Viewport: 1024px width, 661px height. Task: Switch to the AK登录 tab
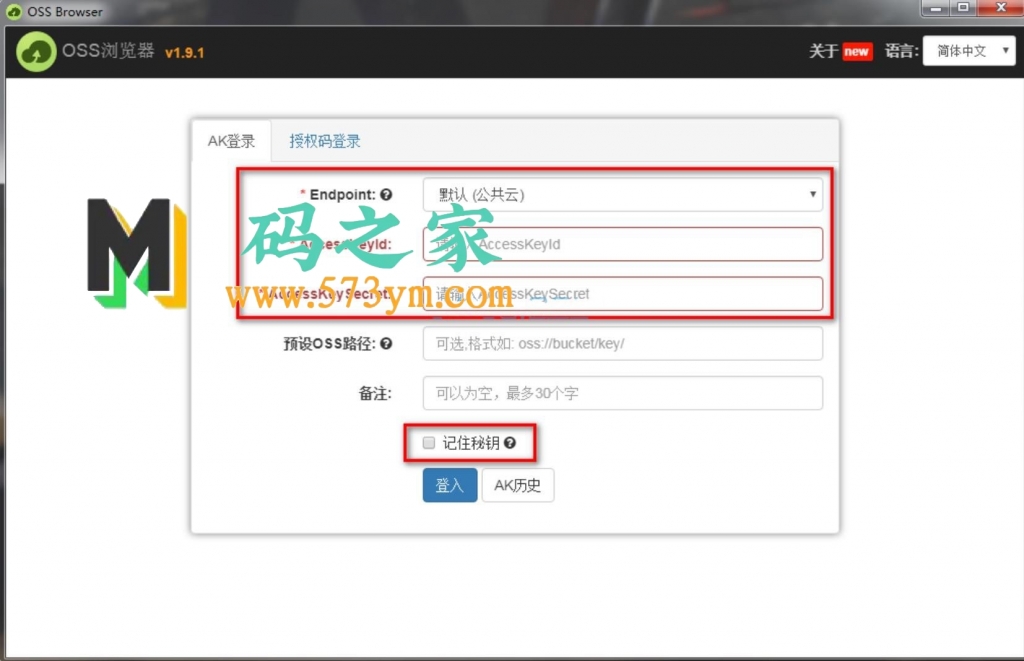click(231, 141)
